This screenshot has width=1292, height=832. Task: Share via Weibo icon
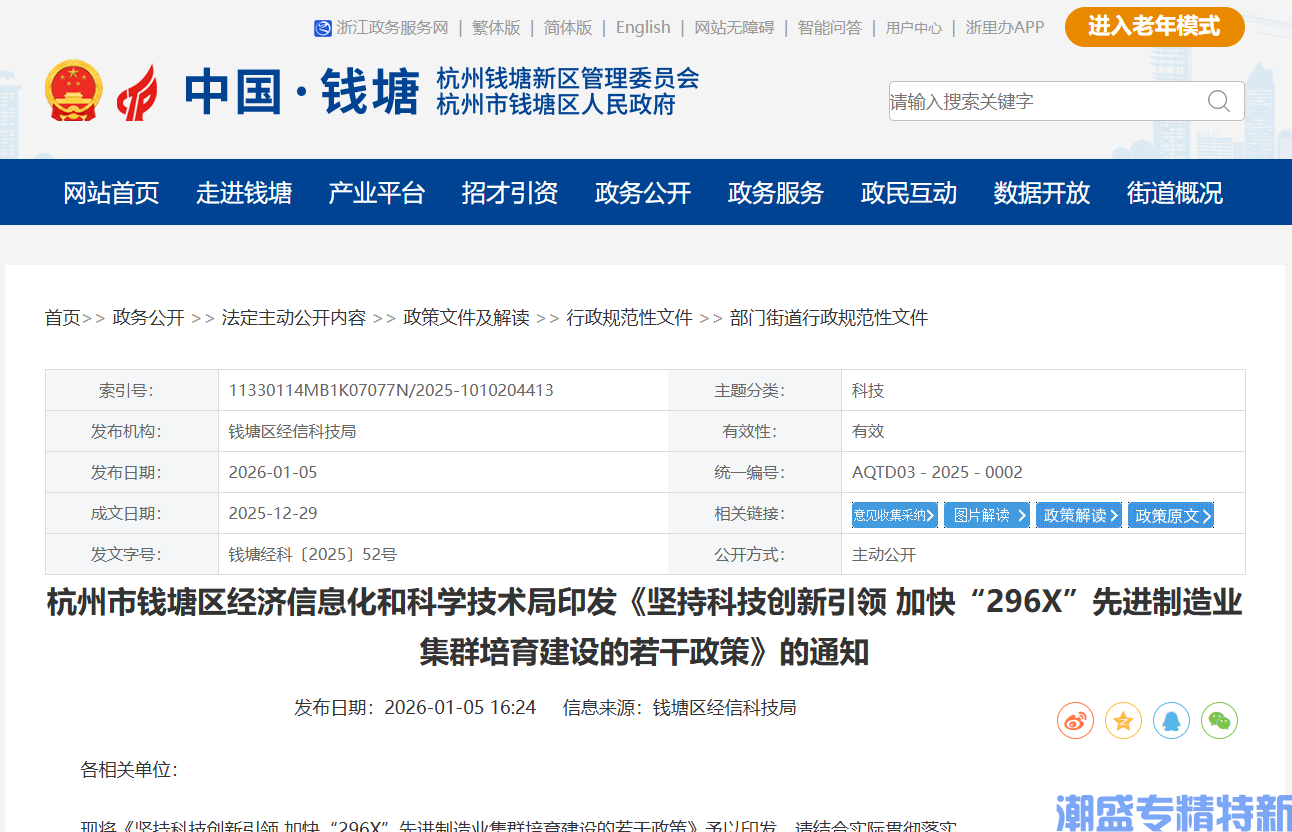[x=1075, y=720]
